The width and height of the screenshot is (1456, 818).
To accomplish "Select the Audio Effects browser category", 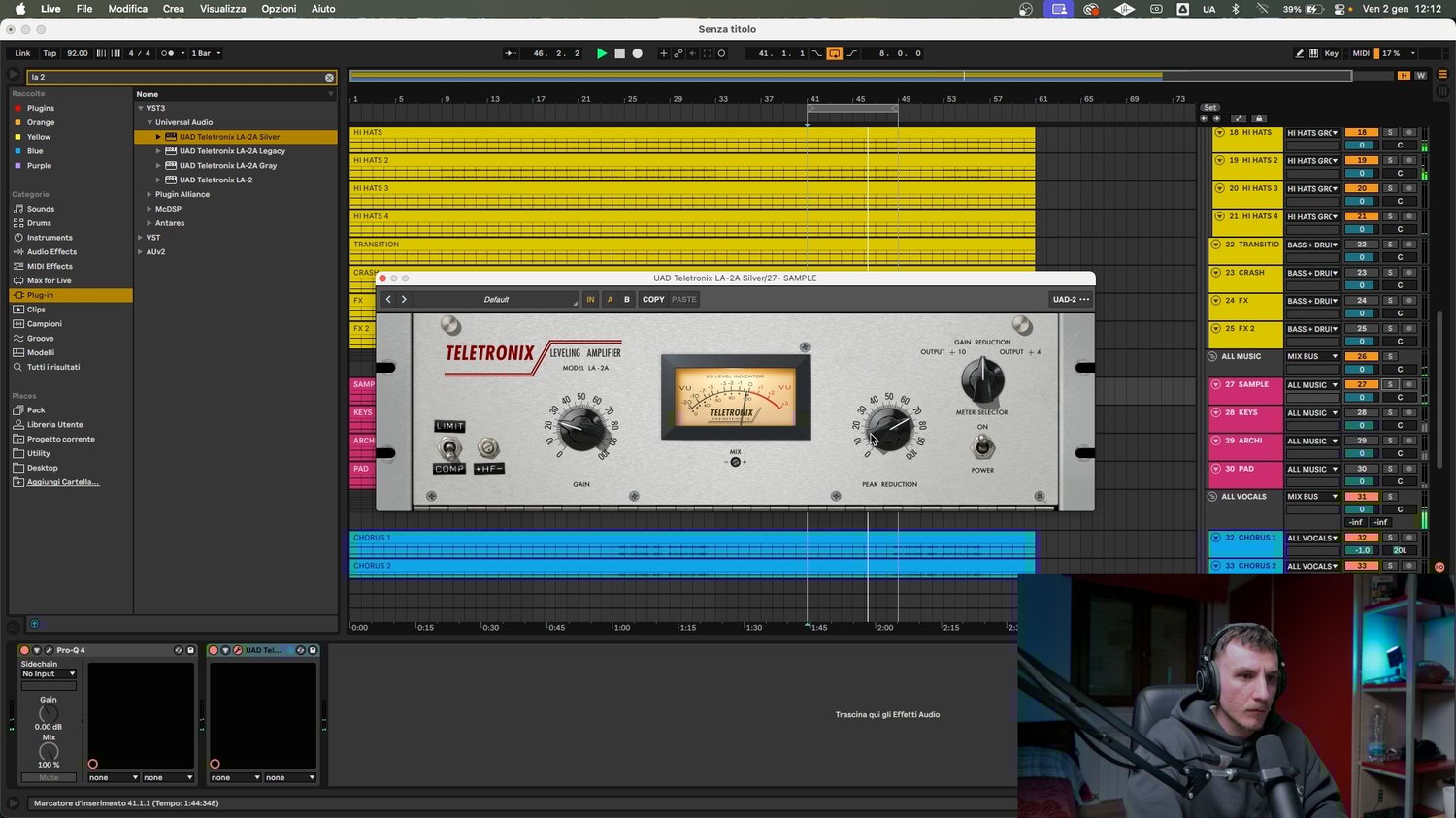I will click(51, 252).
